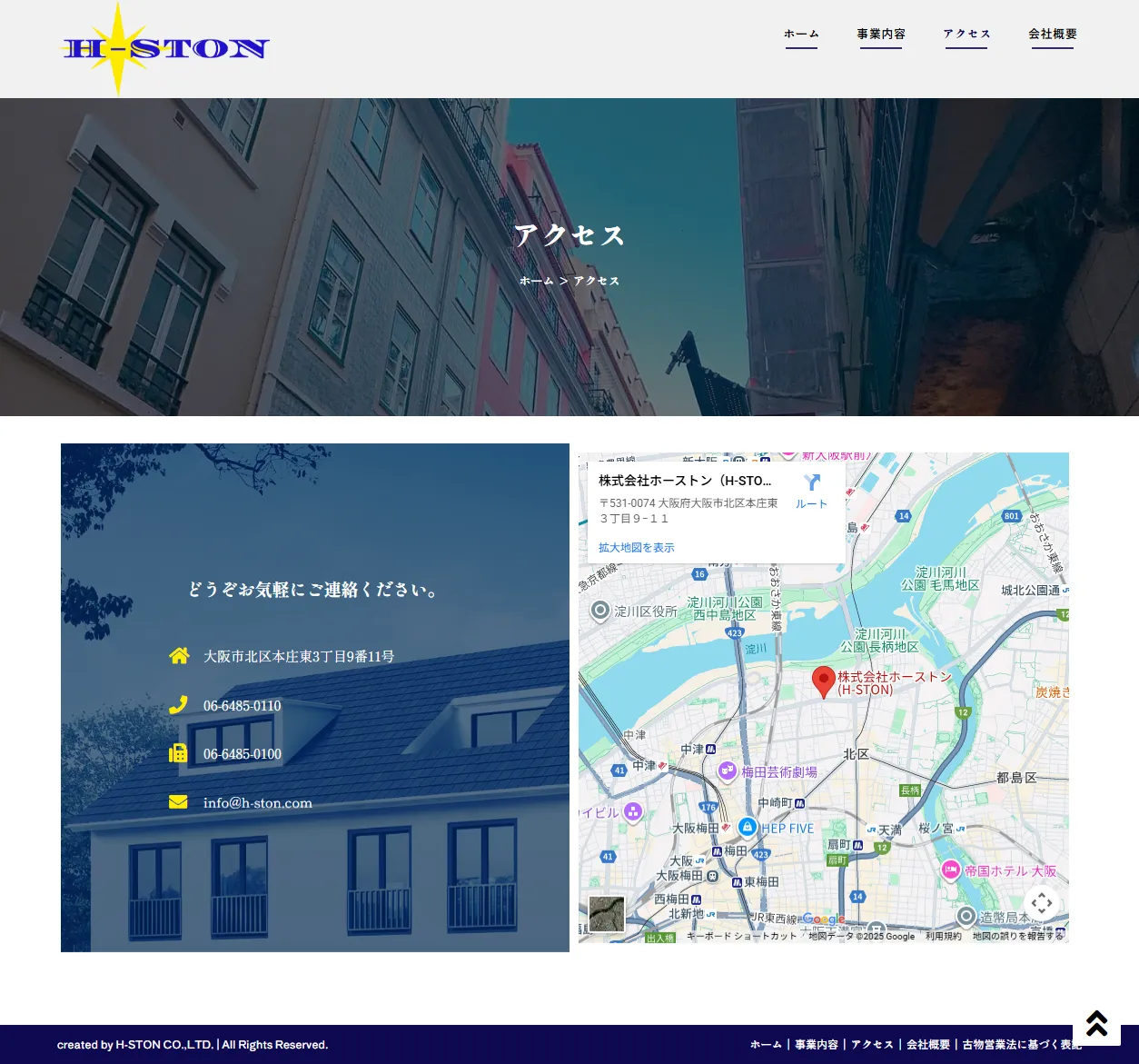Click the yellow envelope email icon

[178, 801]
